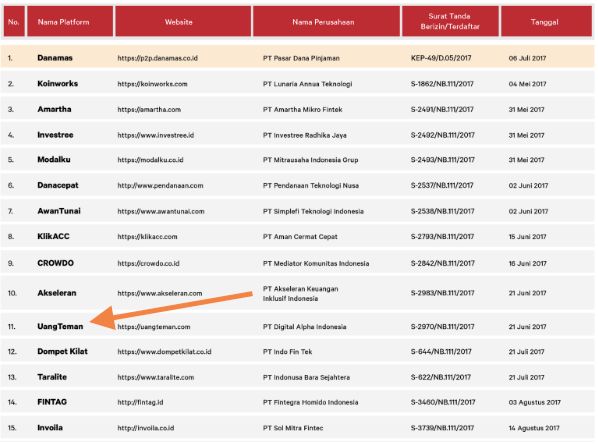
Task: Click company PT Akseleran Keuangan Inklusif Indonesia
Action: (301, 294)
